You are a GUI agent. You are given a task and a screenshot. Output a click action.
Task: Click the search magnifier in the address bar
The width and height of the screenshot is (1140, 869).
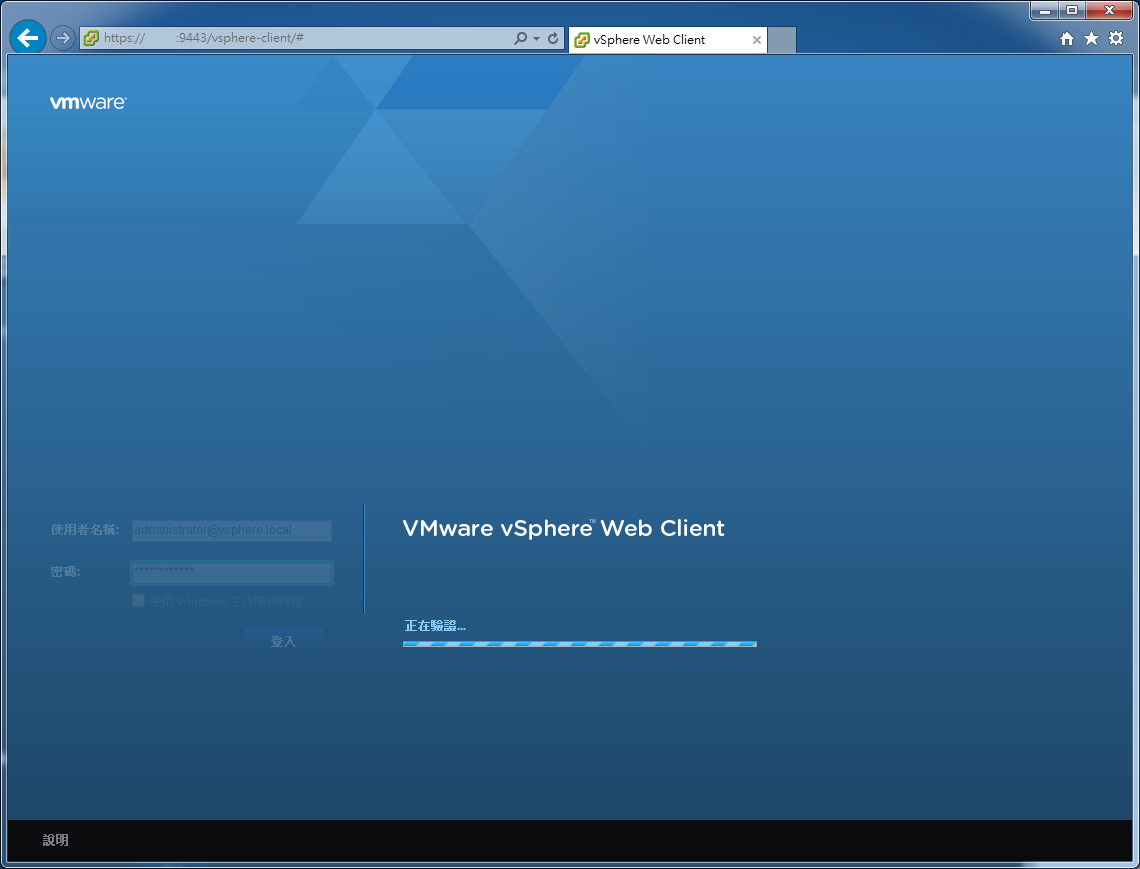521,37
